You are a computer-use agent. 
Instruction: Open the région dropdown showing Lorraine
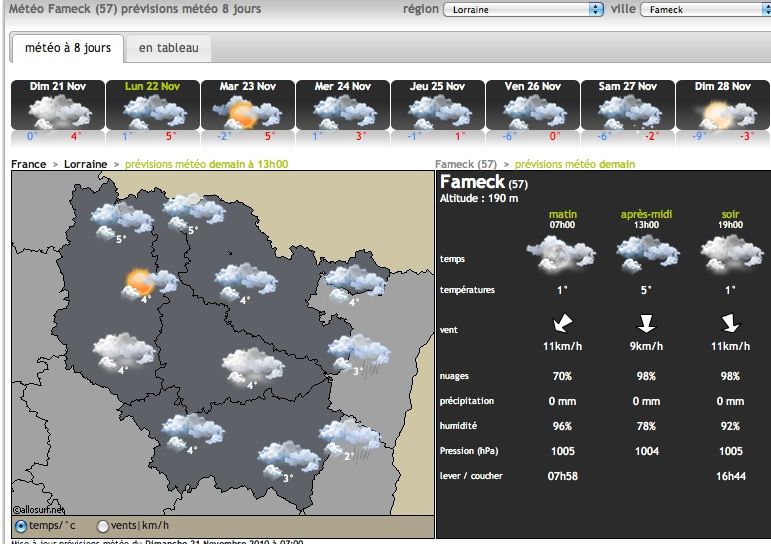[523, 9]
